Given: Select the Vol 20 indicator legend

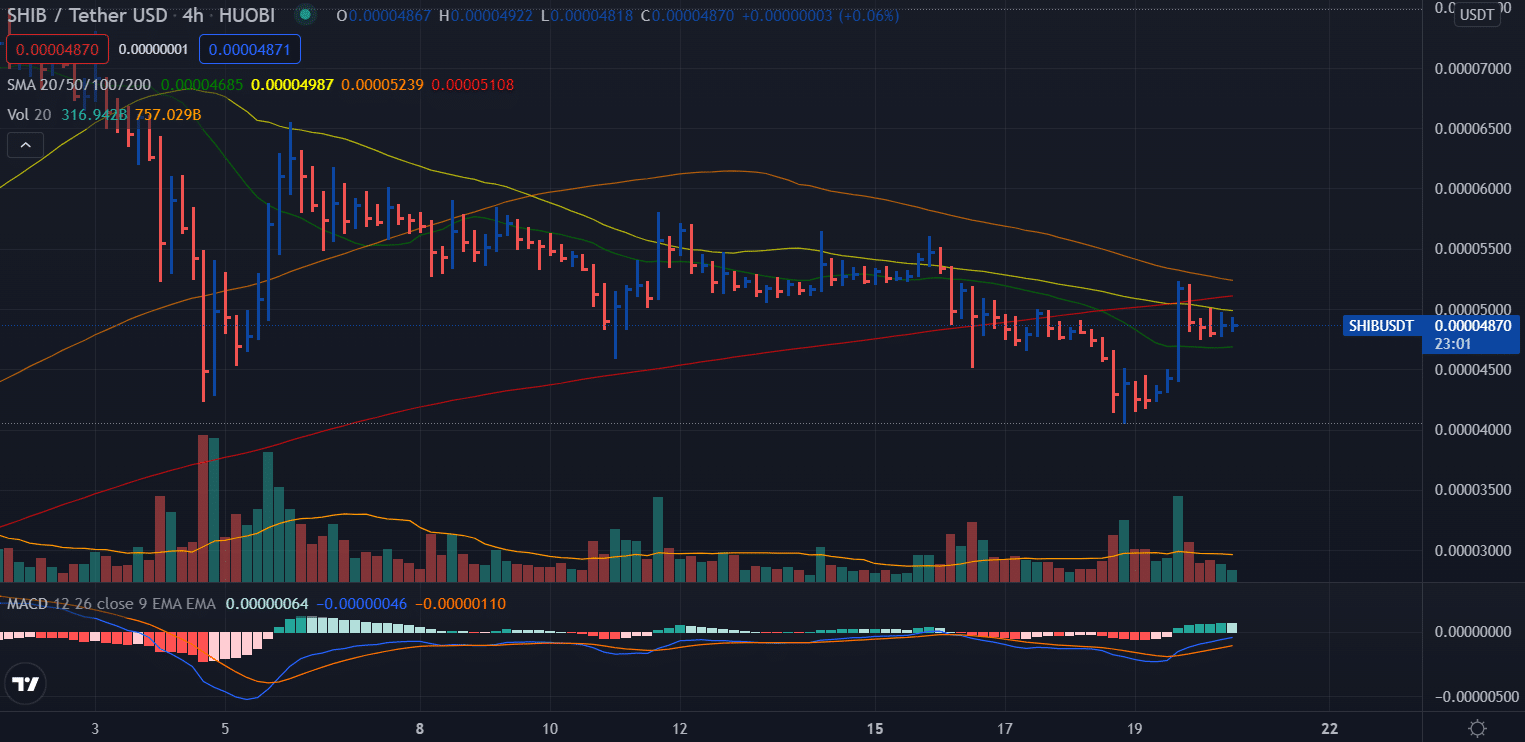Looking at the screenshot, I should 30,115.
